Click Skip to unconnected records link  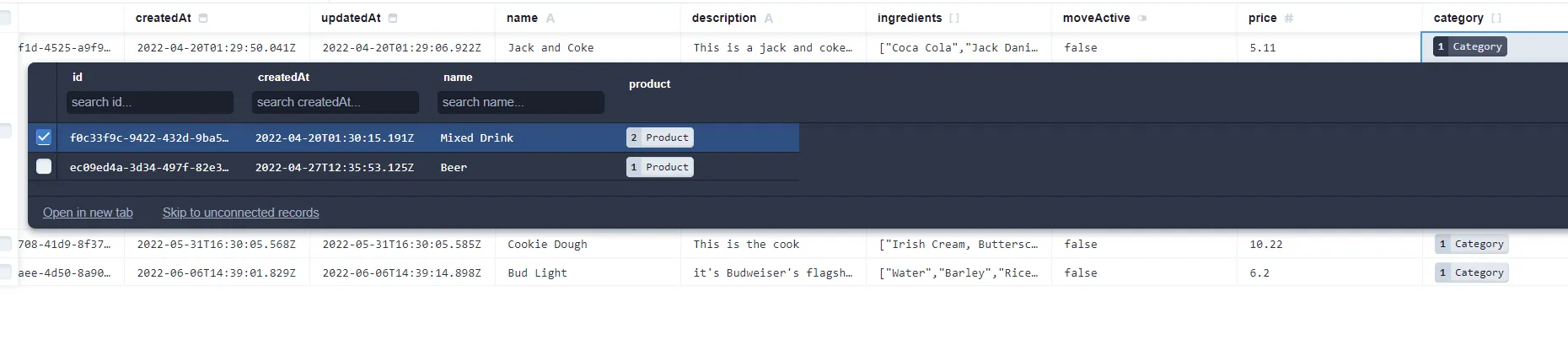coord(240,213)
